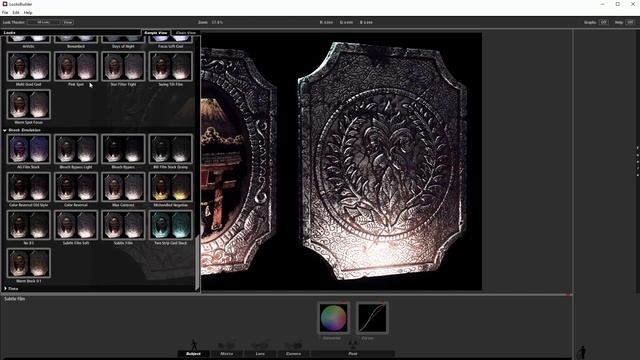Select the Multi Grad Cool look thumbnail
640x360 pixels.
click(x=29, y=66)
